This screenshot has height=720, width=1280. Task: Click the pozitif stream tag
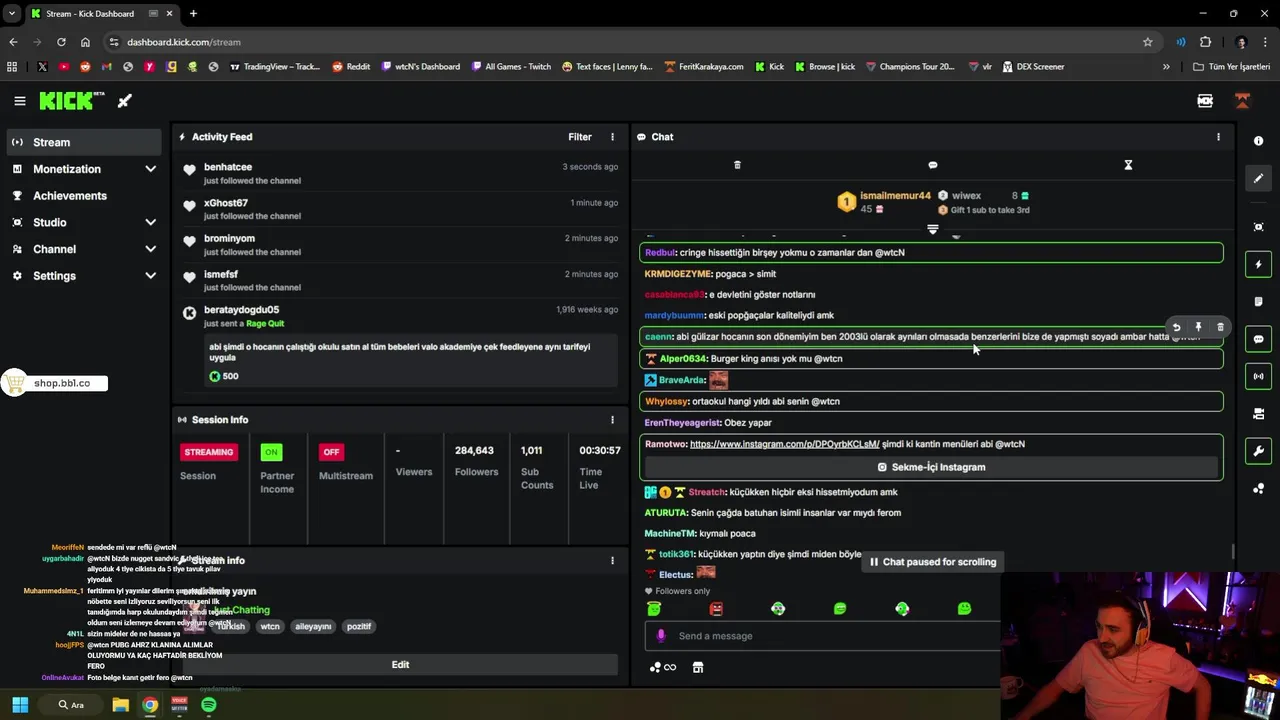[359, 627]
